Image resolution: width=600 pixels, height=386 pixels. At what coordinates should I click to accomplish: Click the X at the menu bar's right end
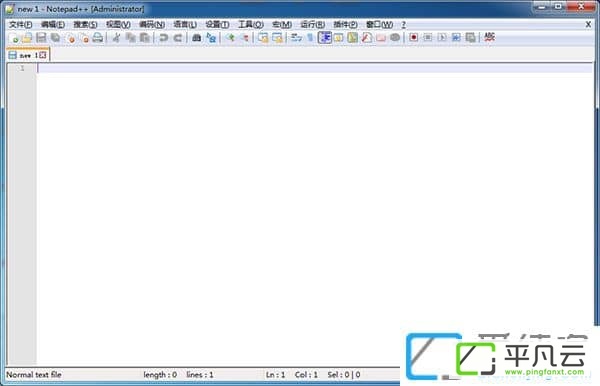589,24
